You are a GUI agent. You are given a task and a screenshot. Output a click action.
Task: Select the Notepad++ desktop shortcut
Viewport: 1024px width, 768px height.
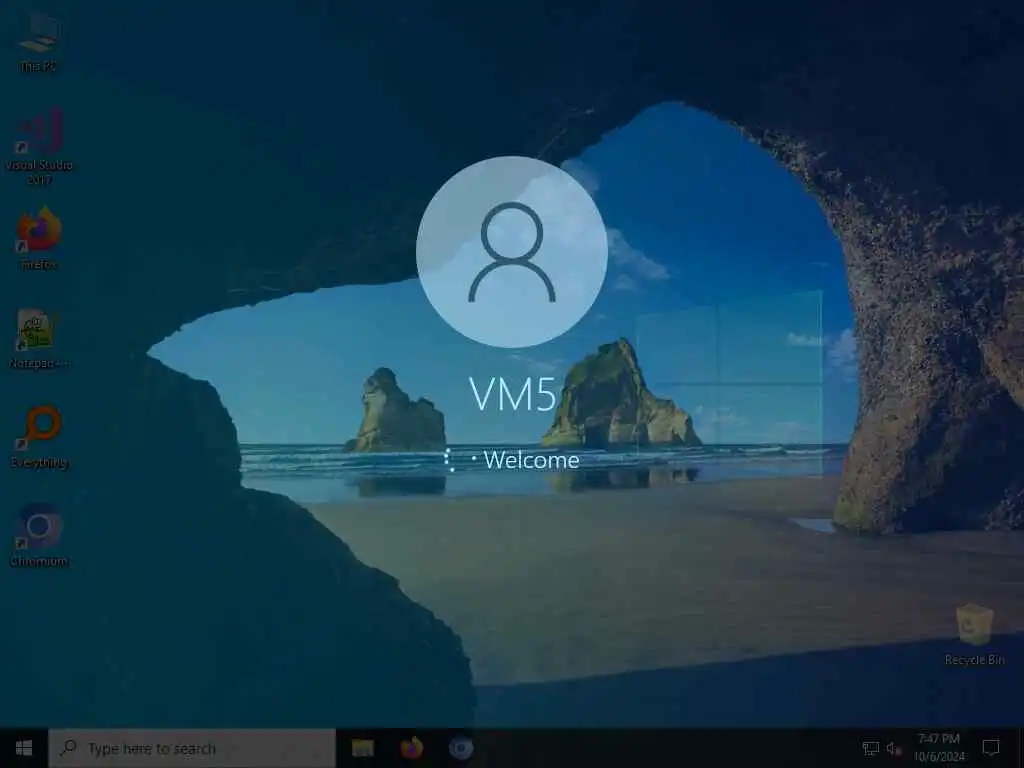[39, 338]
